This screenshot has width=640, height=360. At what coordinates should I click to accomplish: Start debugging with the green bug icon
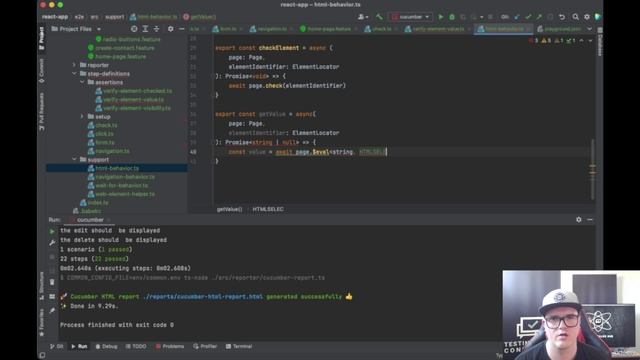[452, 17]
